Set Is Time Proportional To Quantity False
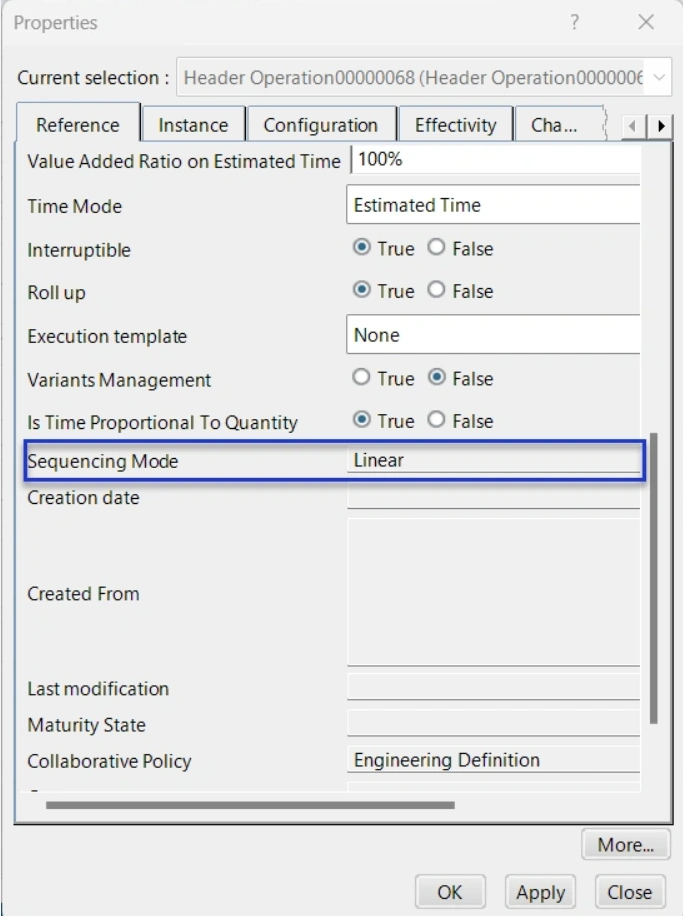 coord(435,421)
